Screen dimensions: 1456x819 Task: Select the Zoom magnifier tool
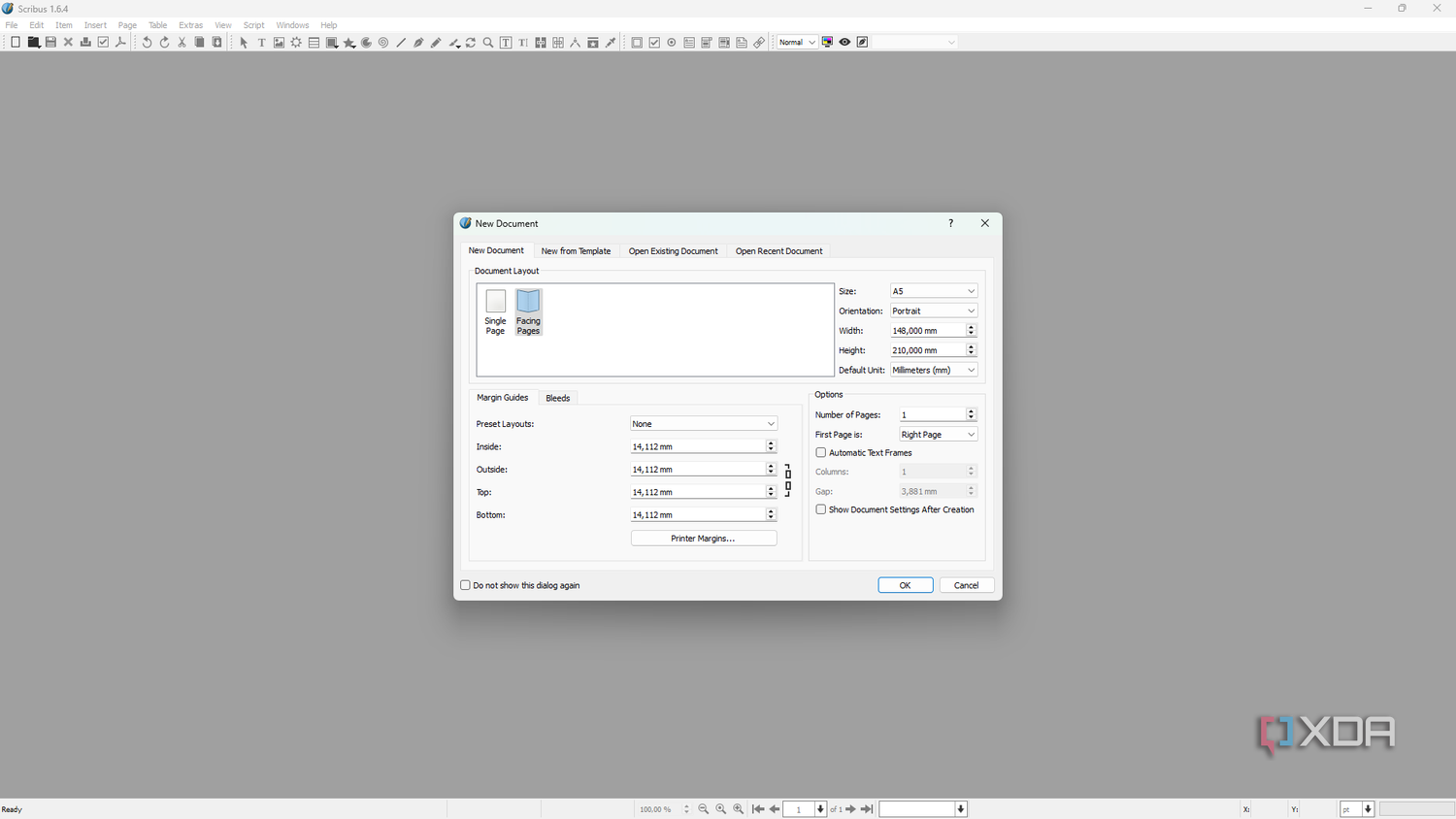pyautogui.click(x=488, y=43)
